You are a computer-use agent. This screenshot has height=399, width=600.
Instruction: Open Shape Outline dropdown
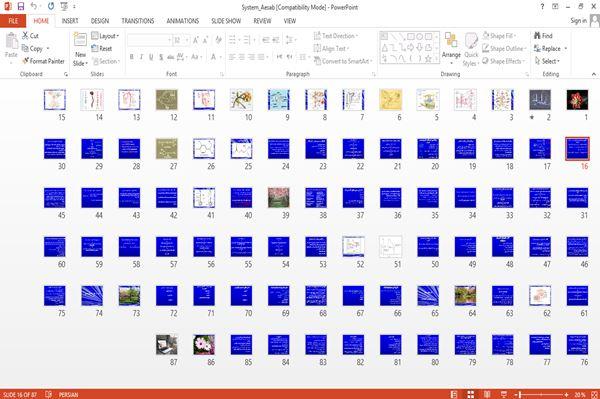point(504,48)
